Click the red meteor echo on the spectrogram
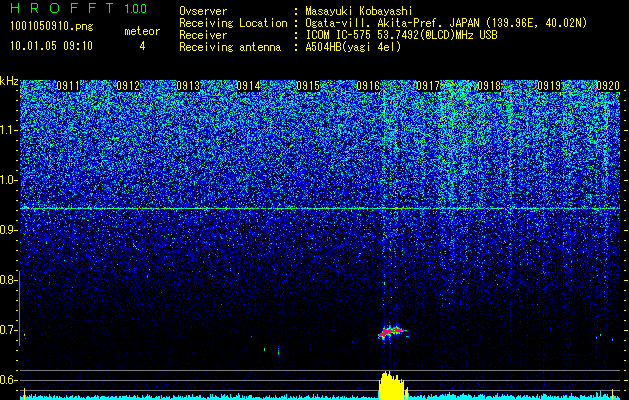 point(390,332)
